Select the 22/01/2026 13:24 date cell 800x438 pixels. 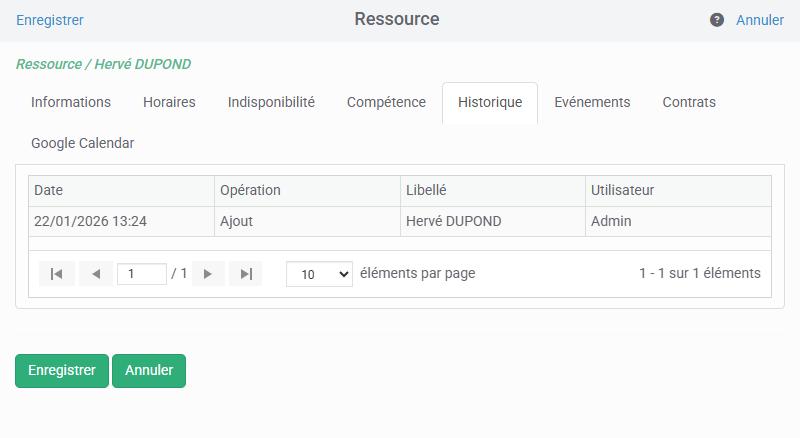121,221
